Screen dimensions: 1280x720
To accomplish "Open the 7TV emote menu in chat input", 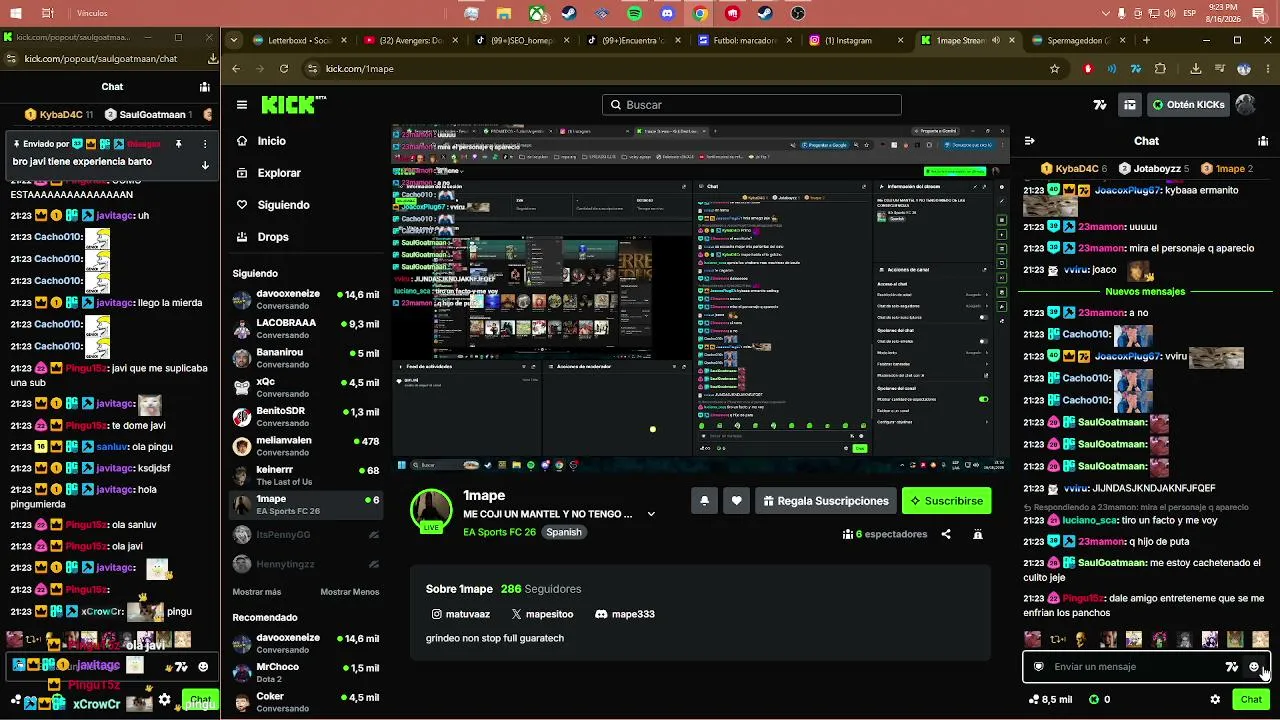I will click(1232, 667).
